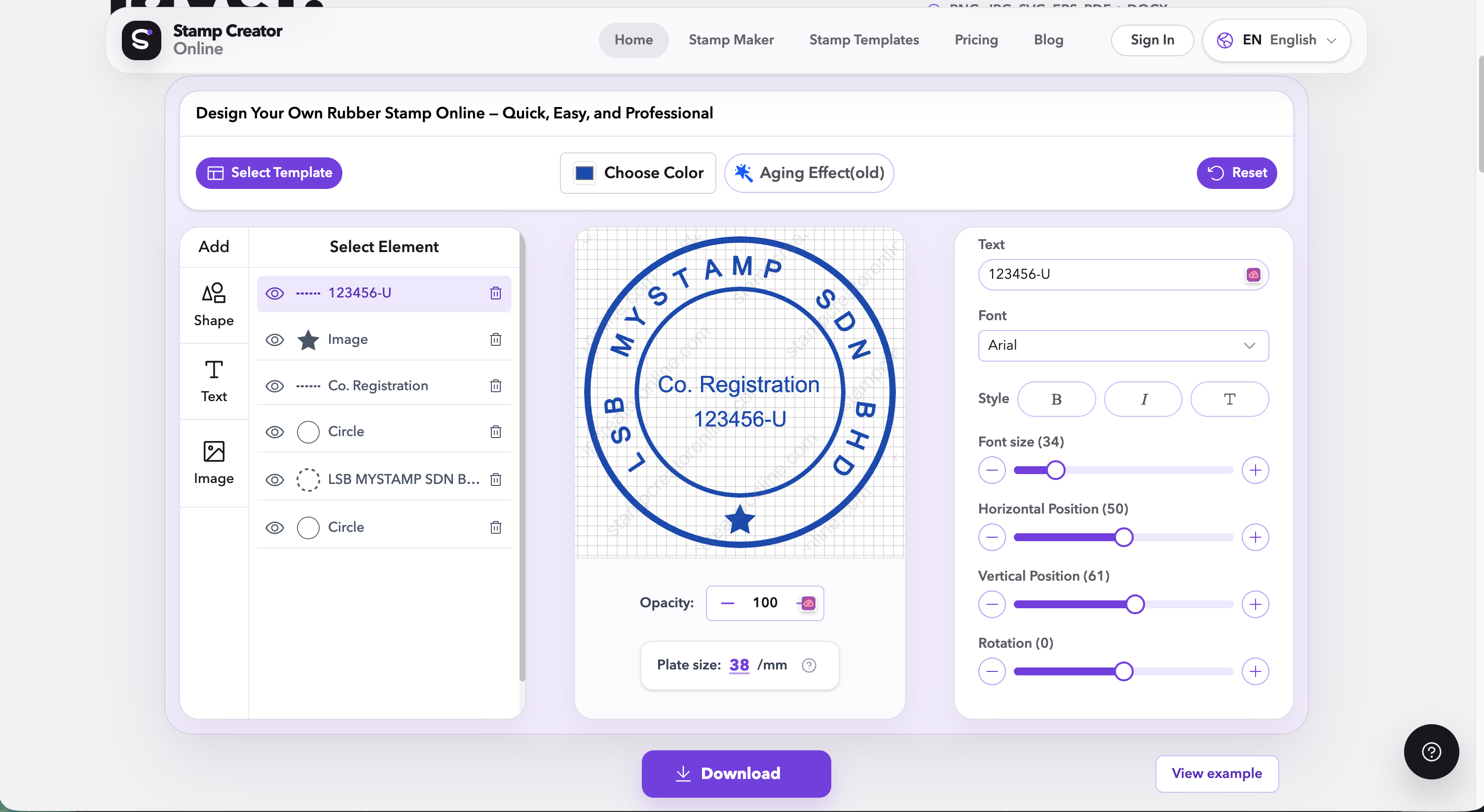Image resolution: width=1484 pixels, height=812 pixels.
Task: Open the floating help question-mark button
Action: (x=1431, y=751)
